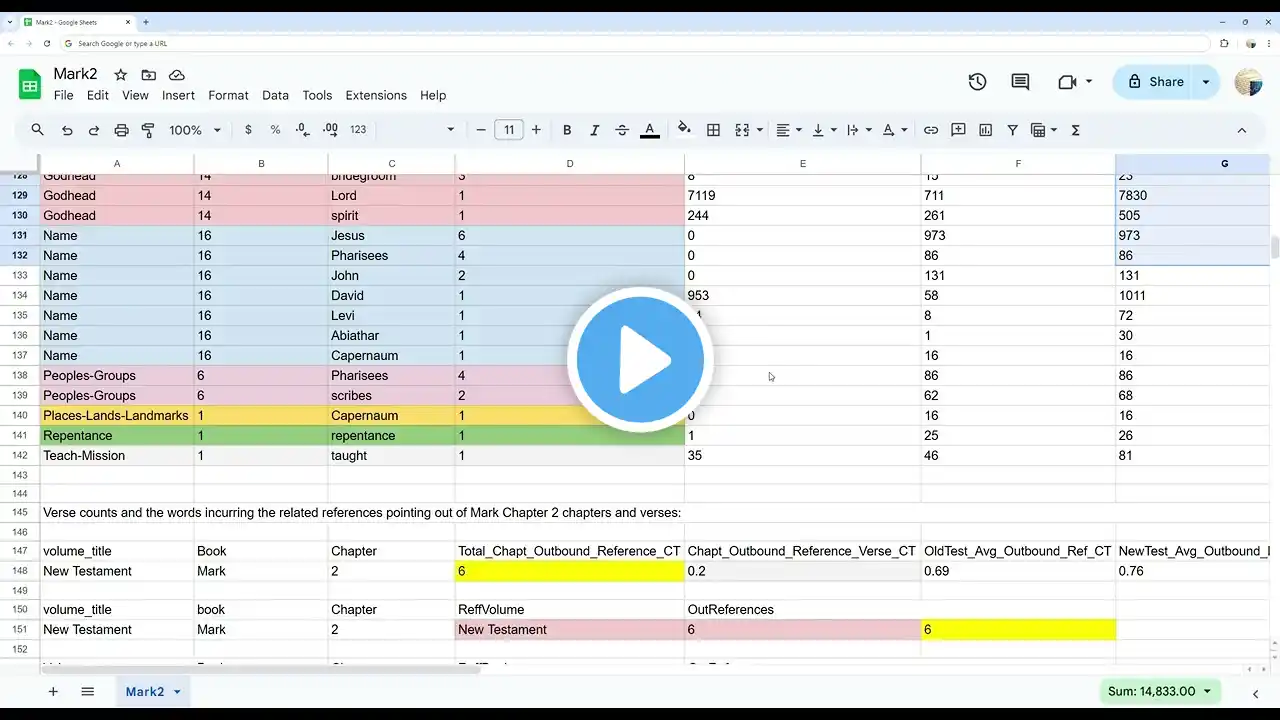Star the Mark2 document
The width and height of the screenshot is (1280, 720).
pyautogui.click(x=121, y=75)
